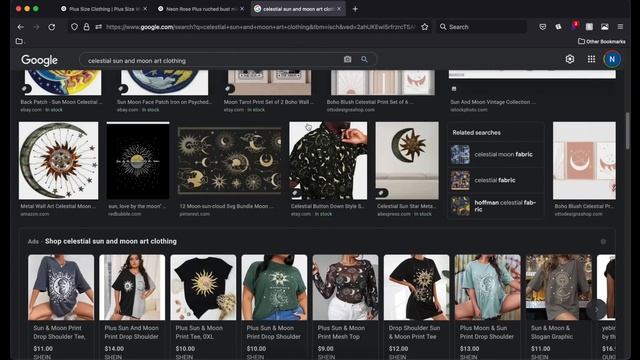
Task: Open Moon Tarot Print Set result
Action: (269, 82)
